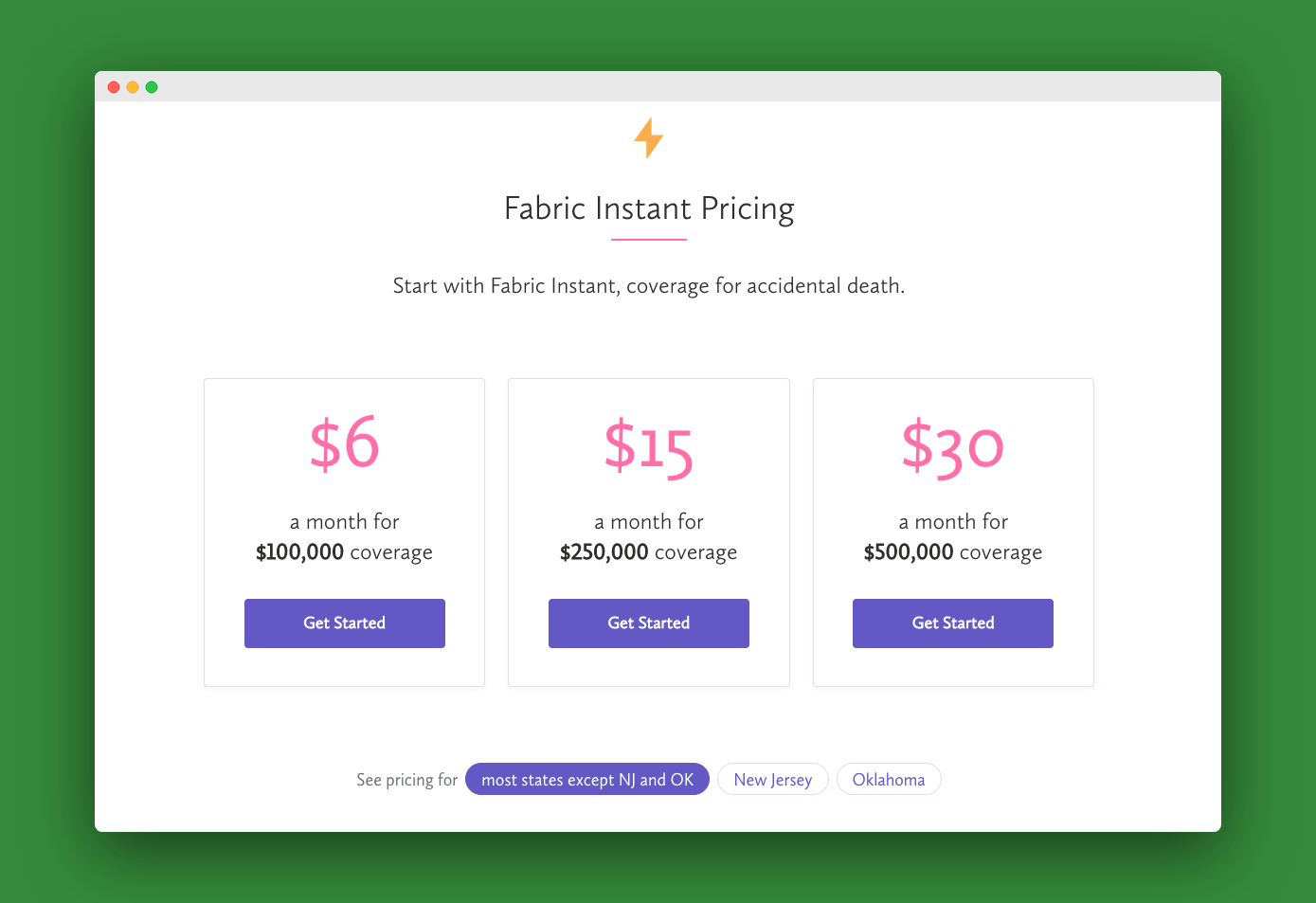Click the $500,000 coverage label
Screen dimensions: 1316x903
coord(952,551)
